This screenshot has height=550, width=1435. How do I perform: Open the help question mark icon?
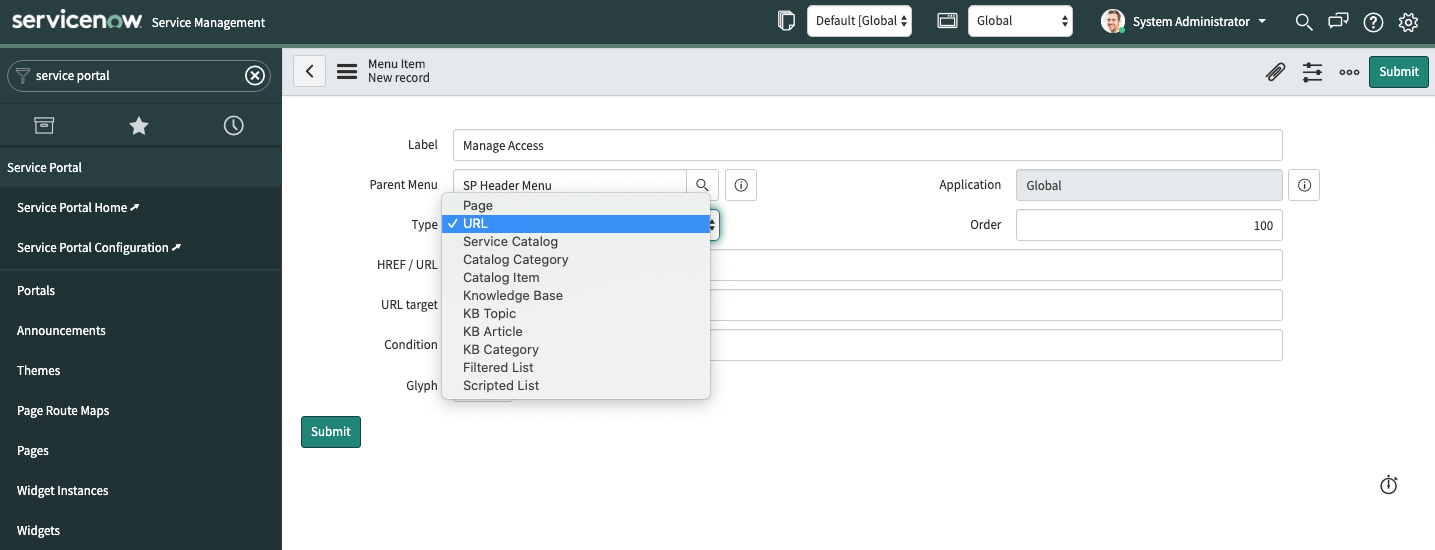pos(1373,22)
